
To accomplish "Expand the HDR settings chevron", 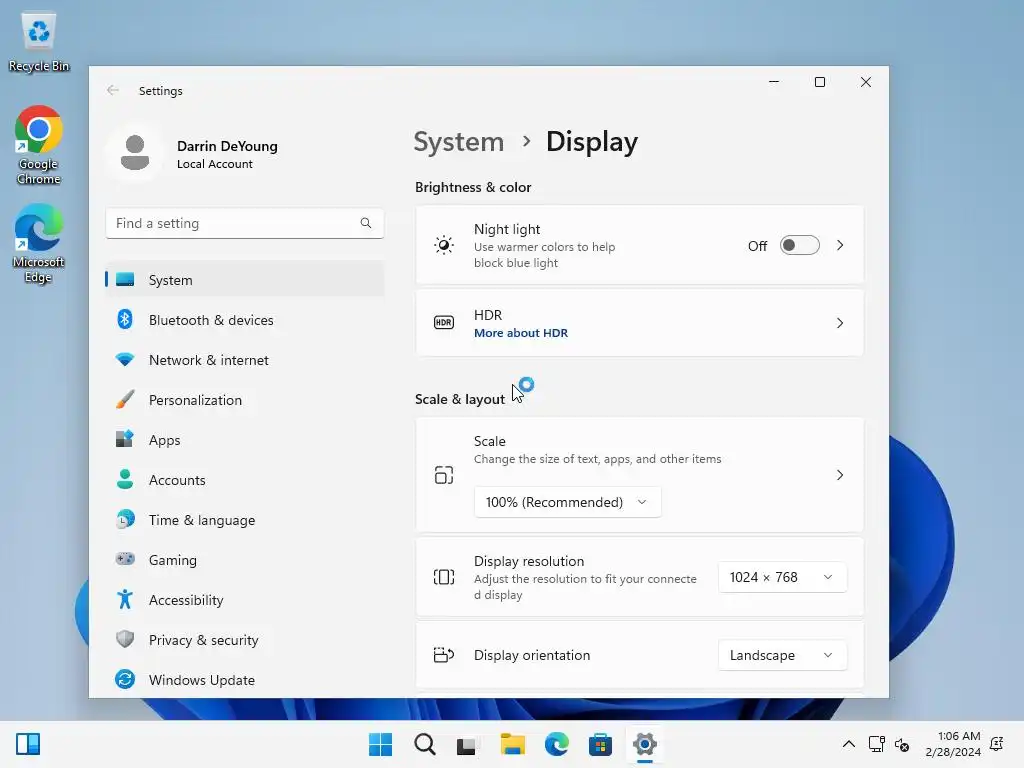I will (x=840, y=323).
